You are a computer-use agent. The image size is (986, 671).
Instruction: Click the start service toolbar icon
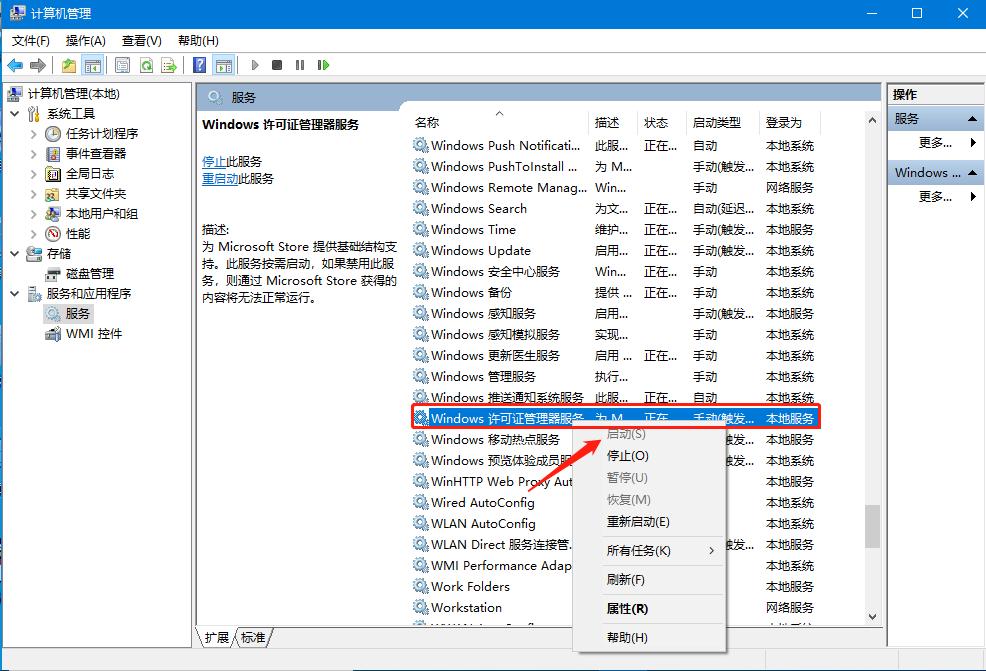pyautogui.click(x=256, y=65)
